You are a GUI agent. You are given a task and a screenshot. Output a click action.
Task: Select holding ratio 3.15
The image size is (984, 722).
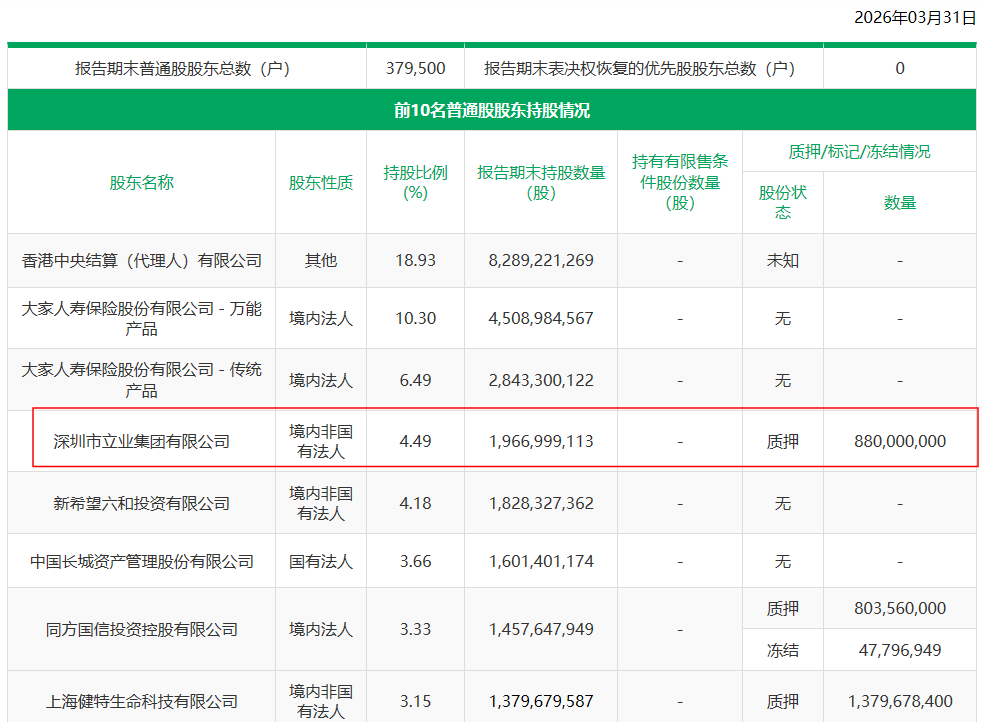pos(415,701)
